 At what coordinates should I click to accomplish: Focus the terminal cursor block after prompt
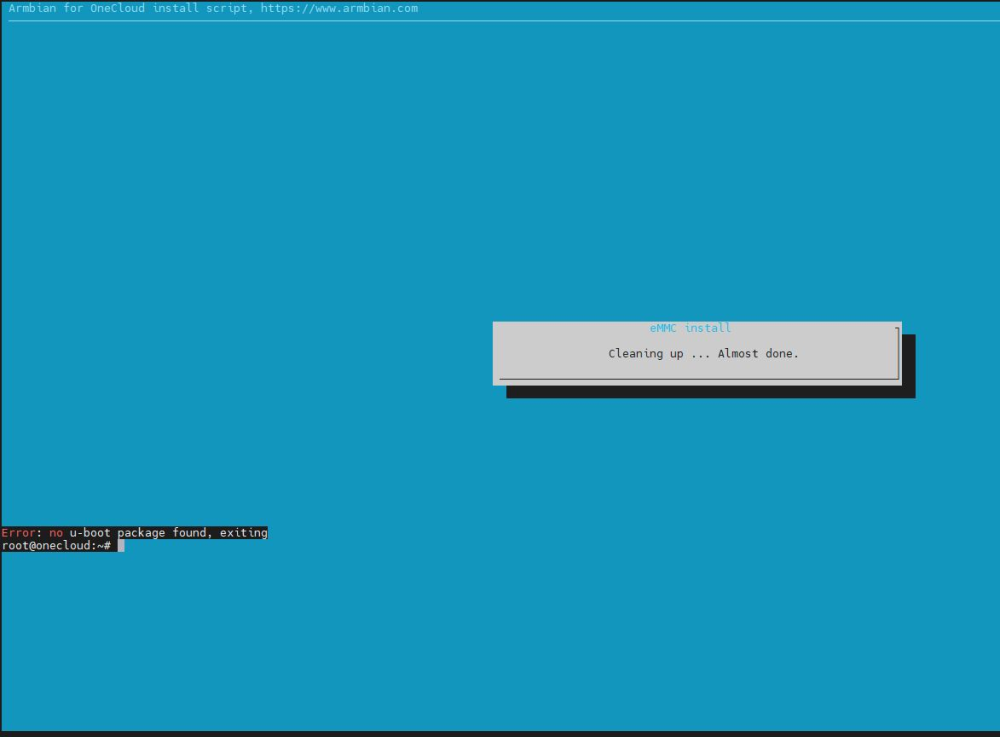(121, 546)
